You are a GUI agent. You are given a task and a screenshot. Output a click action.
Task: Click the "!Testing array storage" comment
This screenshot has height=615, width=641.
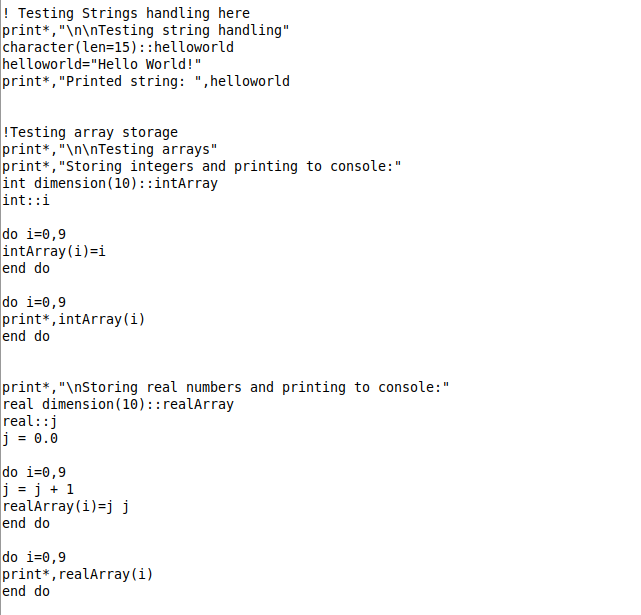coord(90,132)
